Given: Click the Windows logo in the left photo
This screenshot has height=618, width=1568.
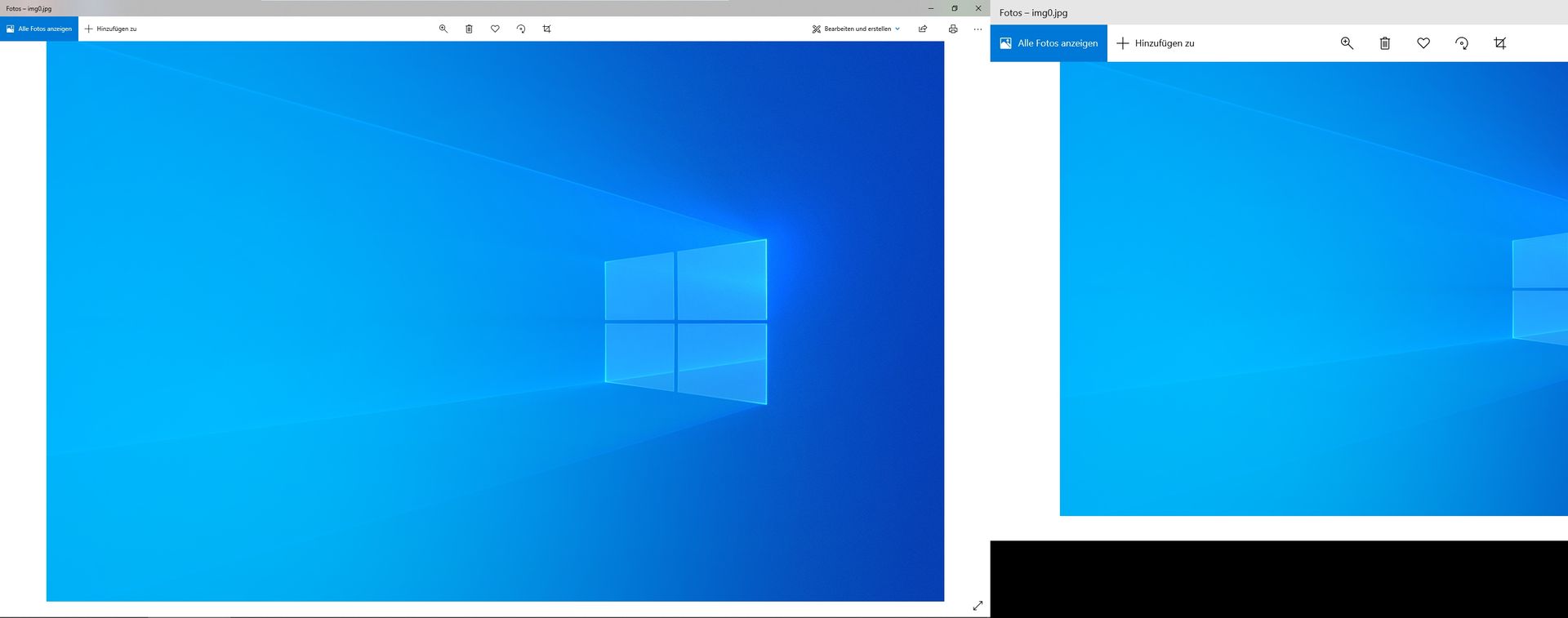Looking at the screenshot, I should (685, 322).
